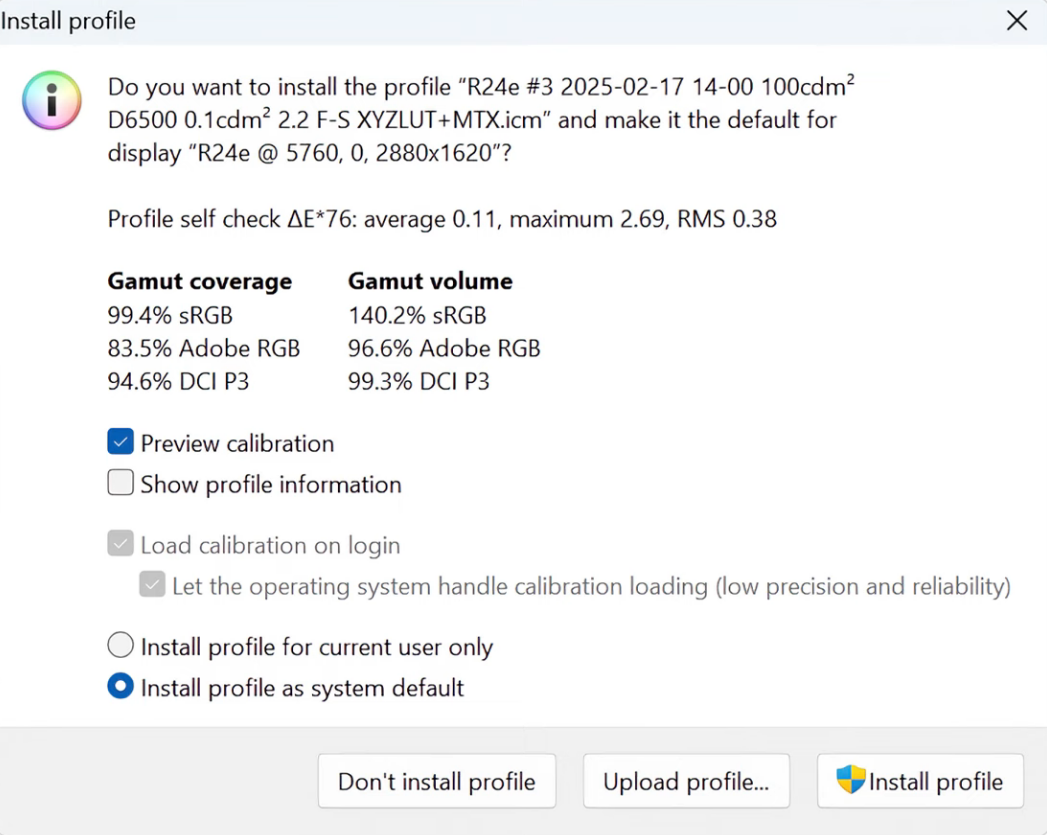Click the Profile self check ΔE*76 line
Image resolution: width=1047 pixels, height=835 pixels.
click(442, 219)
